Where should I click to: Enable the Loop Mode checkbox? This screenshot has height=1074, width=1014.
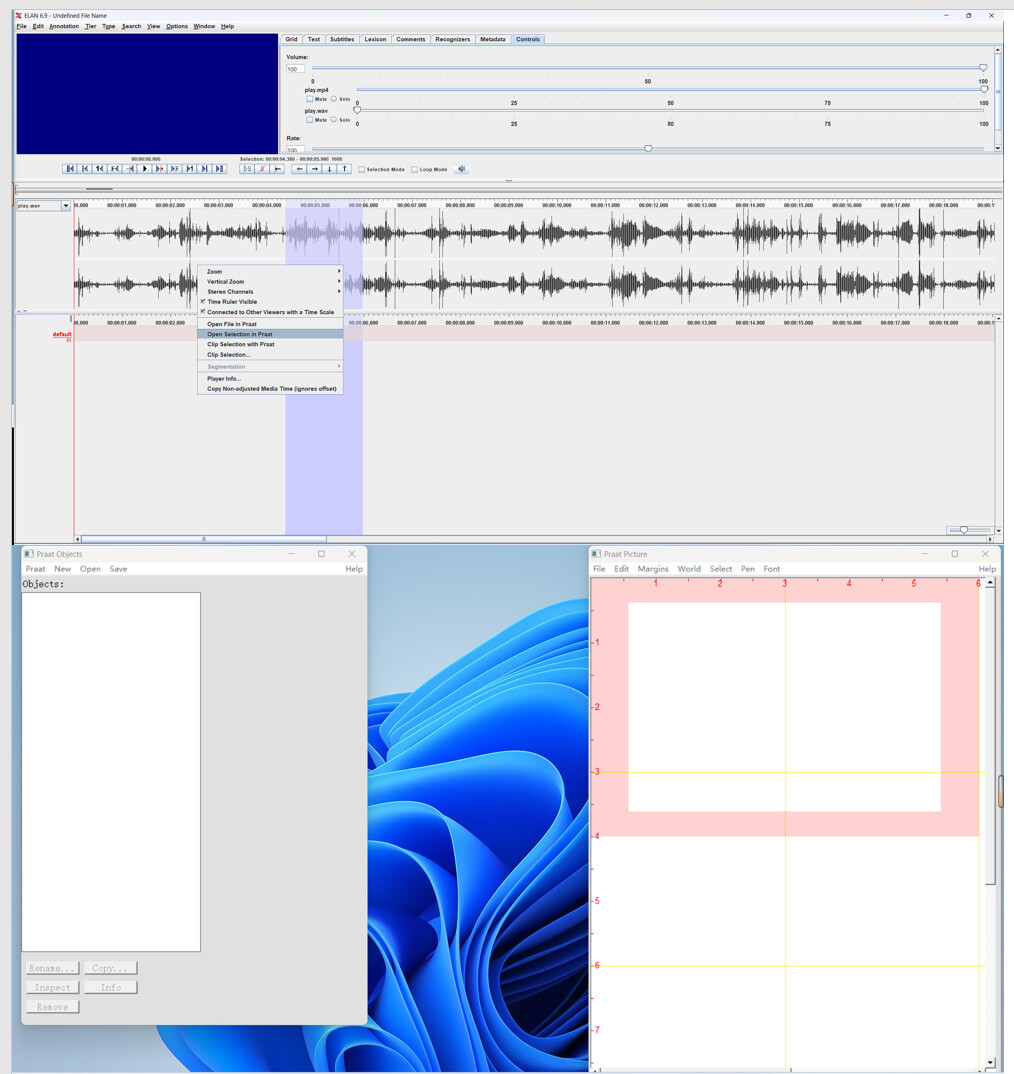[415, 170]
